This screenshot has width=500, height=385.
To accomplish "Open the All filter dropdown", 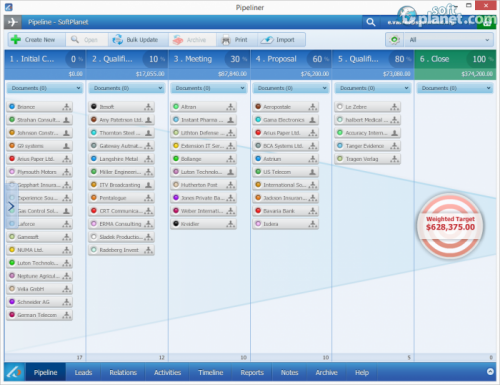I will (x=449, y=40).
